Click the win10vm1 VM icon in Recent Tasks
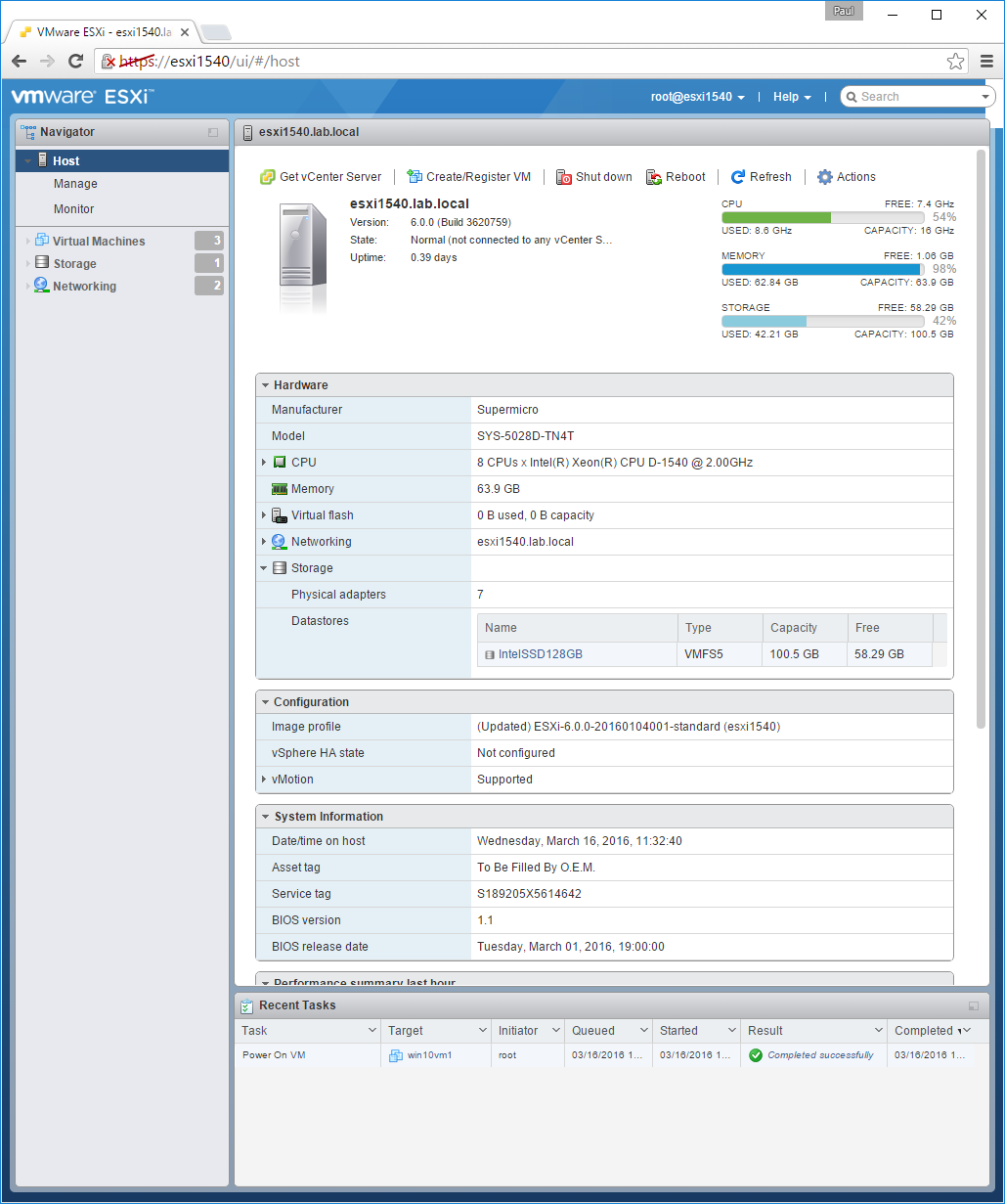 click(x=396, y=1055)
